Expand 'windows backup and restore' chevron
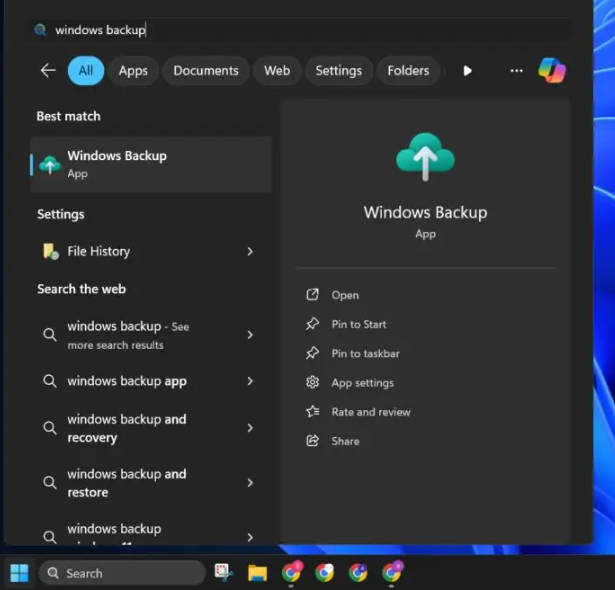Viewport: 615px width, 590px height. 250,483
